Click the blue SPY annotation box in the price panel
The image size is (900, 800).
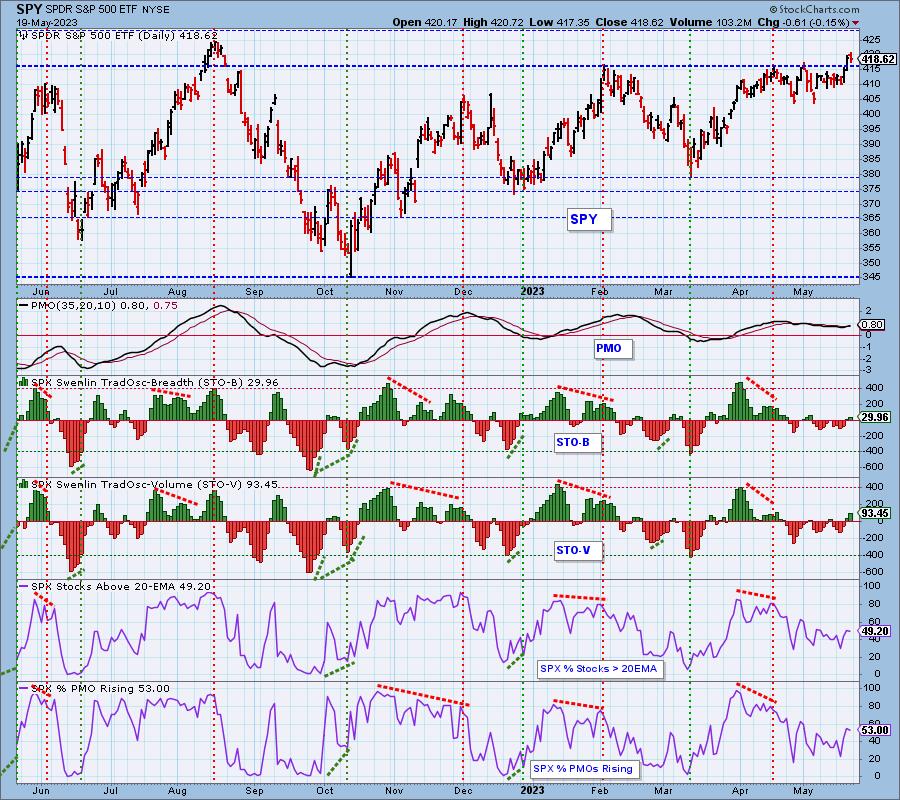tap(589, 219)
